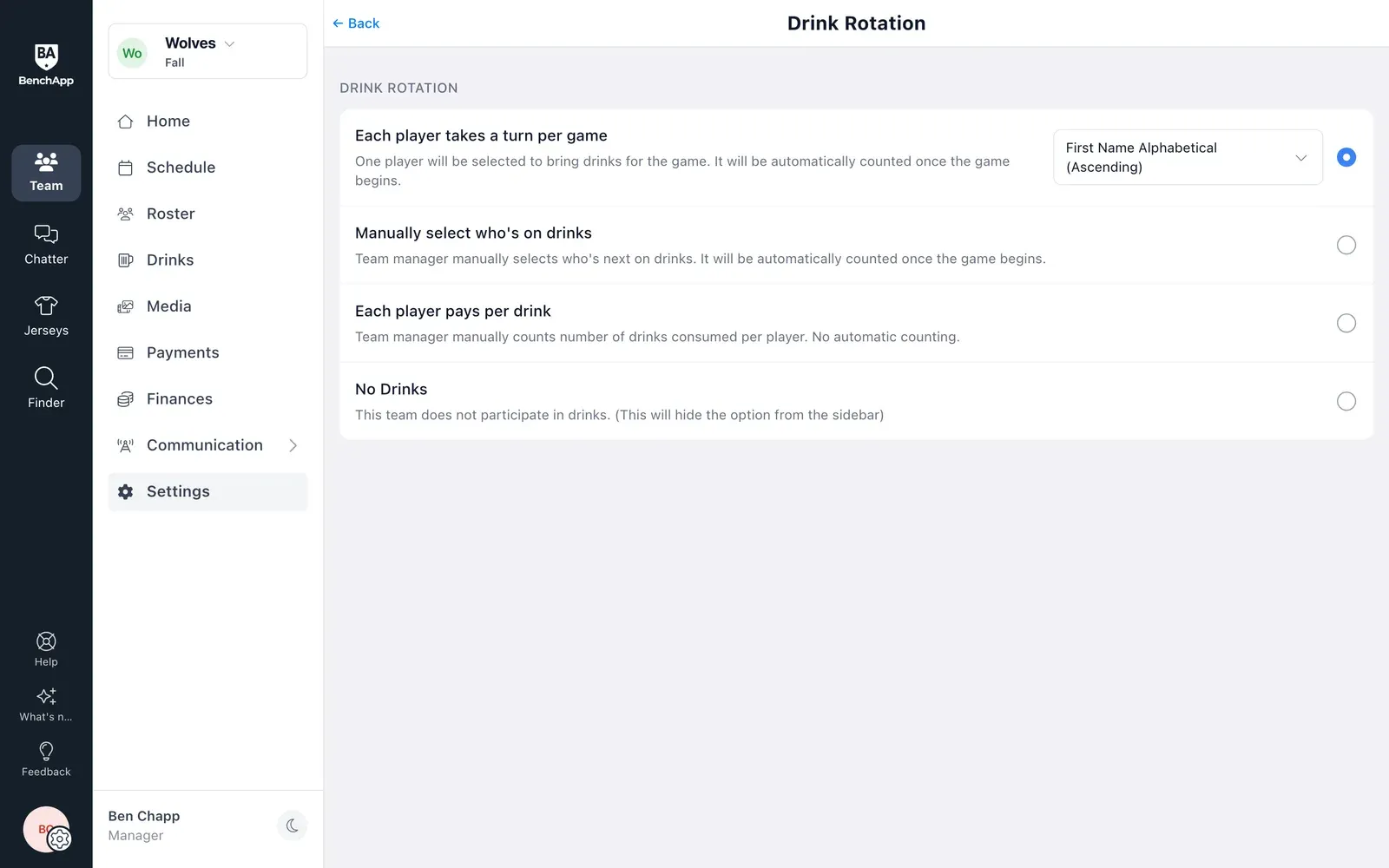Screen dimensions: 1389x868
Task: Open the Team section
Action: [x=46, y=173]
